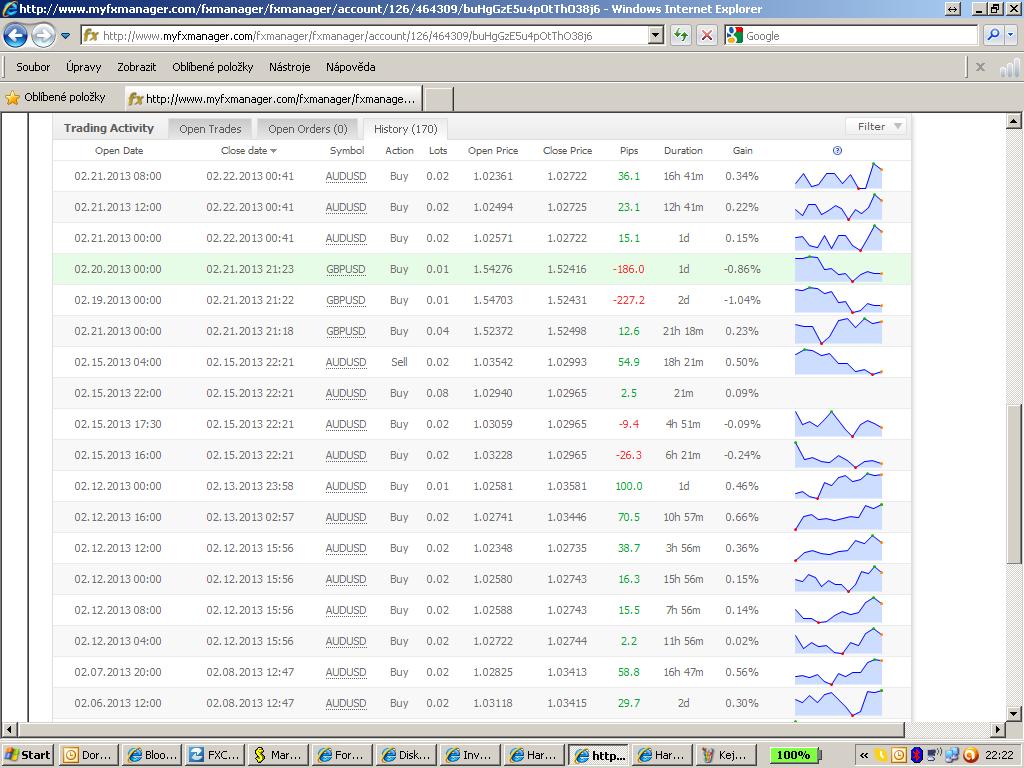Open favorites via the star icon
The width and height of the screenshot is (1024, 768).
pyautogui.click(x=13, y=98)
